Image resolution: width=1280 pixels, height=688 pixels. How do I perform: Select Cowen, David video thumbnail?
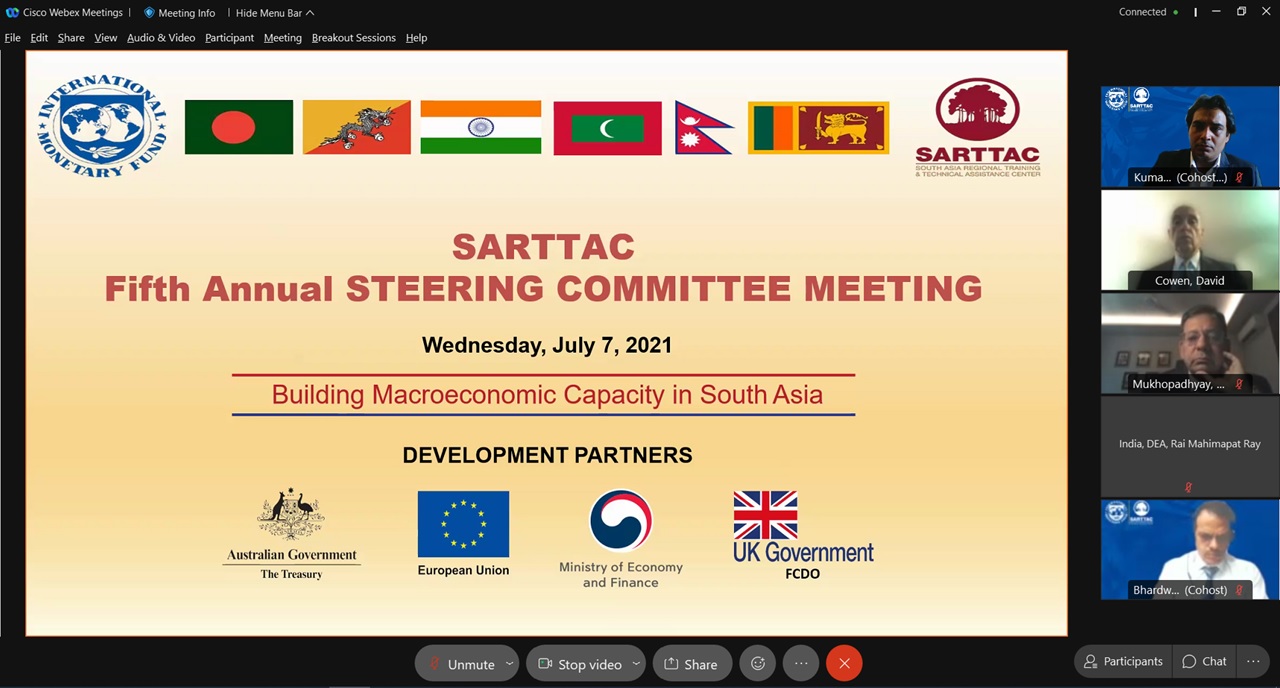click(1190, 240)
